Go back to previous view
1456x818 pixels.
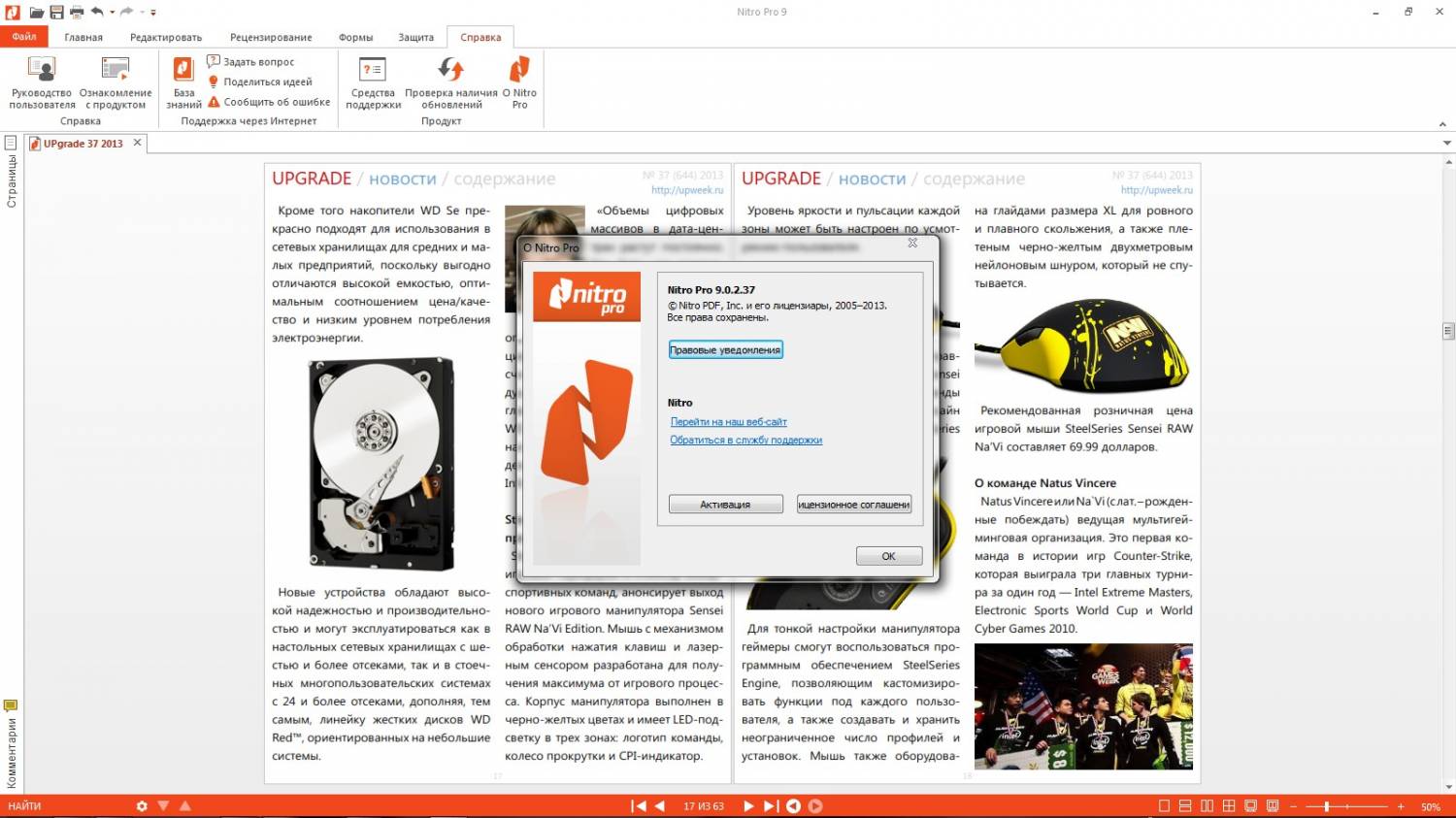793,806
